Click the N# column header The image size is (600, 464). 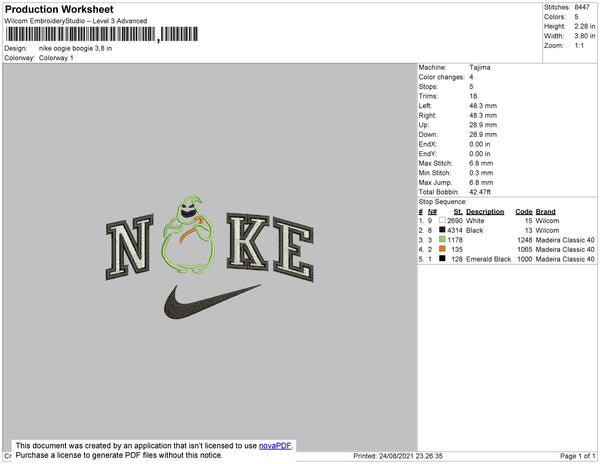(x=432, y=212)
